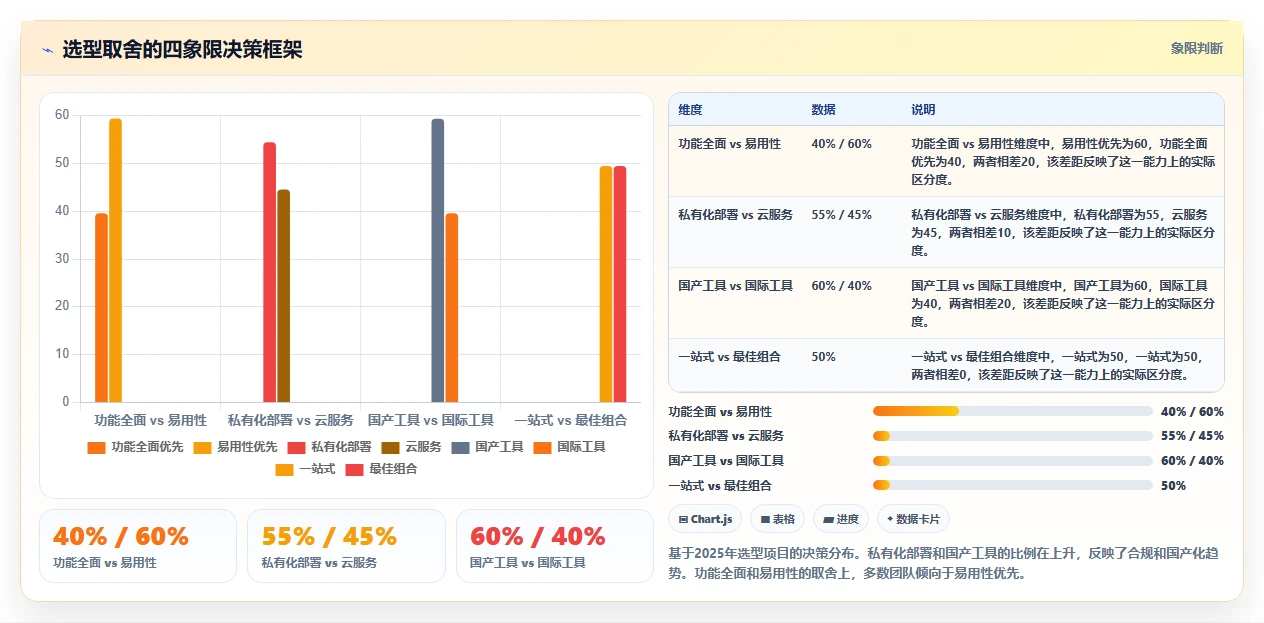Click the 国际工具 orange bar at 40
The image size is (1264, 623).
tap(451, 308)
